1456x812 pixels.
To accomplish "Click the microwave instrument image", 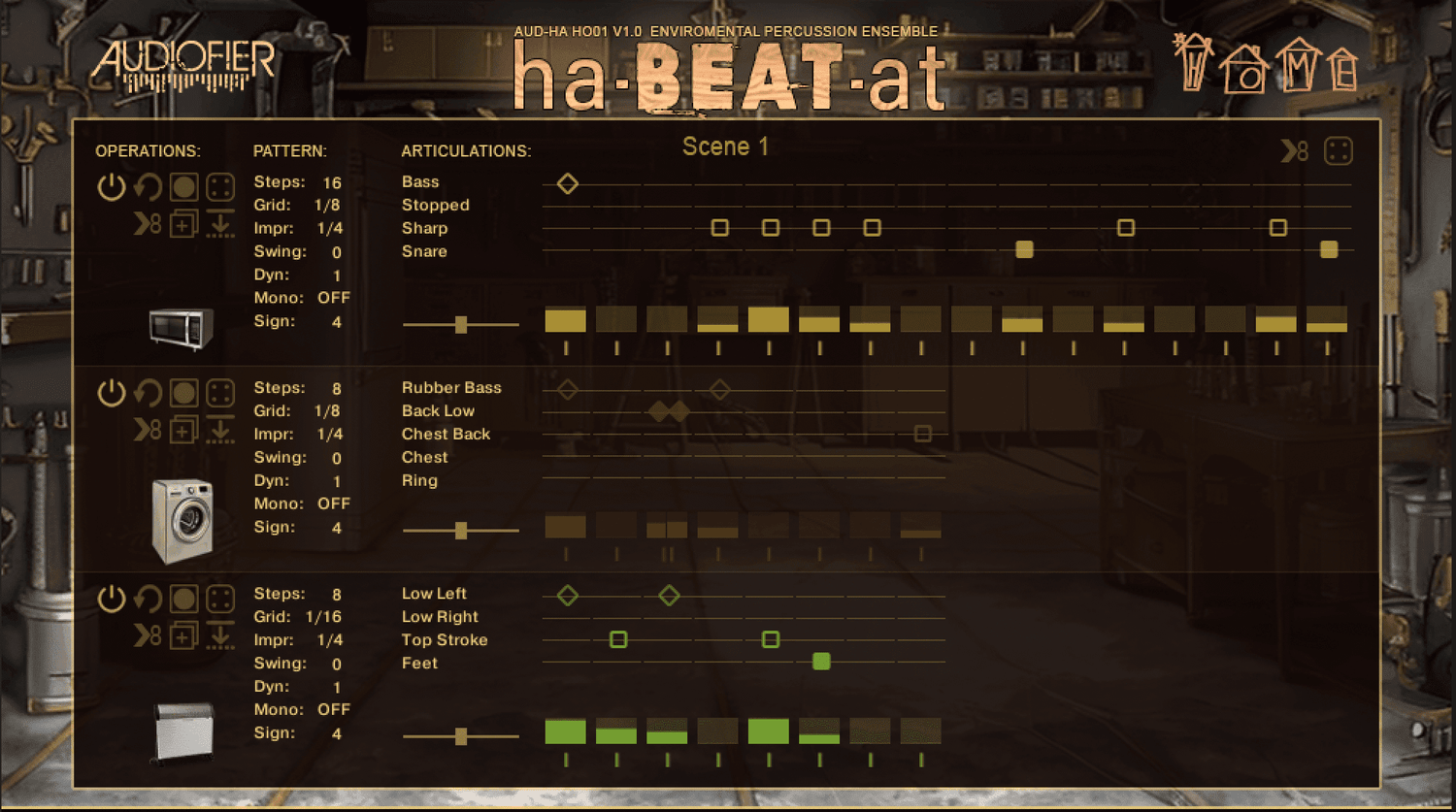I will [181, 328].
